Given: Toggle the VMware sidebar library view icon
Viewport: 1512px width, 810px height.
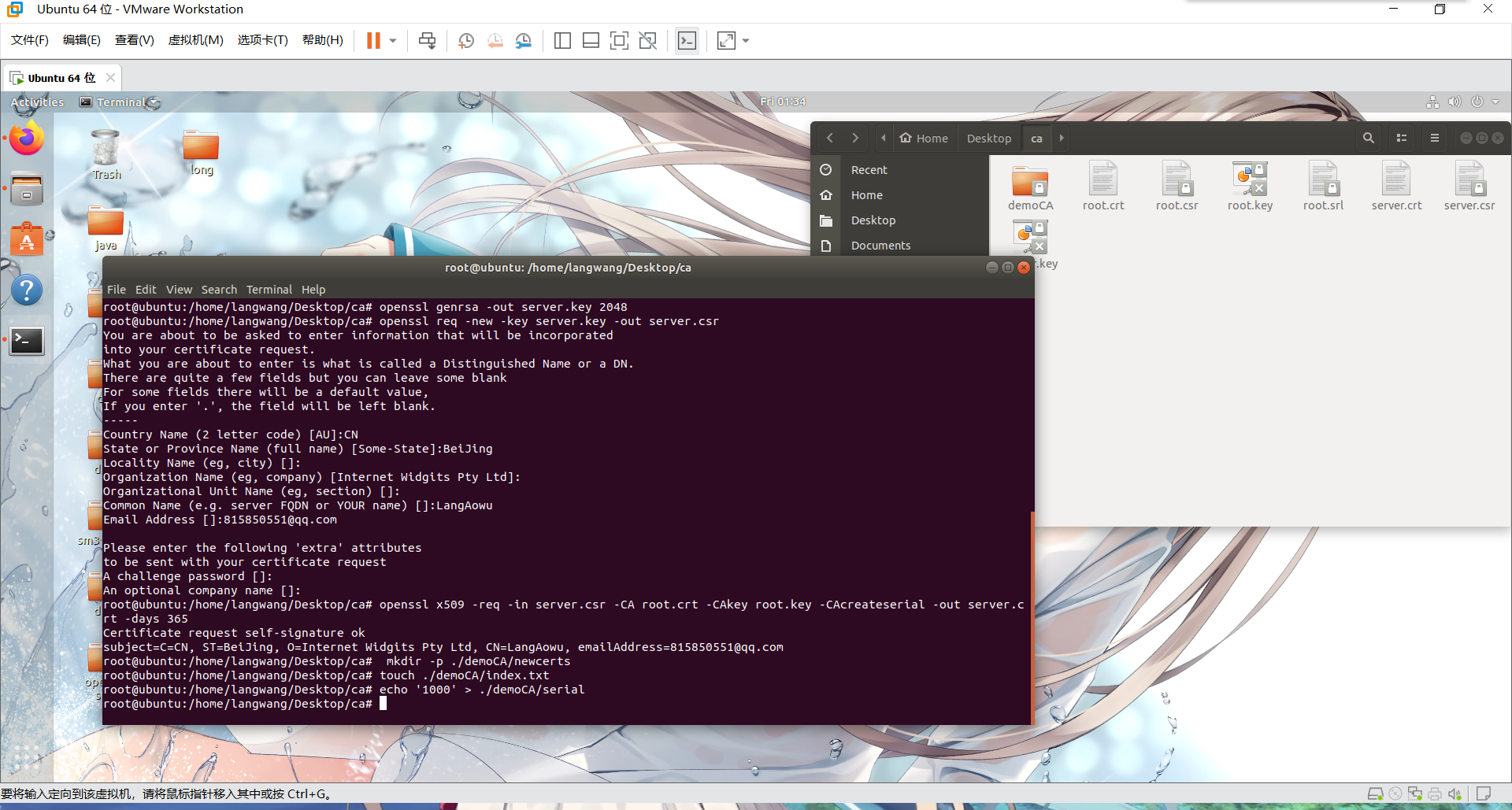Looking at the screenshot, I should point(562,40).
